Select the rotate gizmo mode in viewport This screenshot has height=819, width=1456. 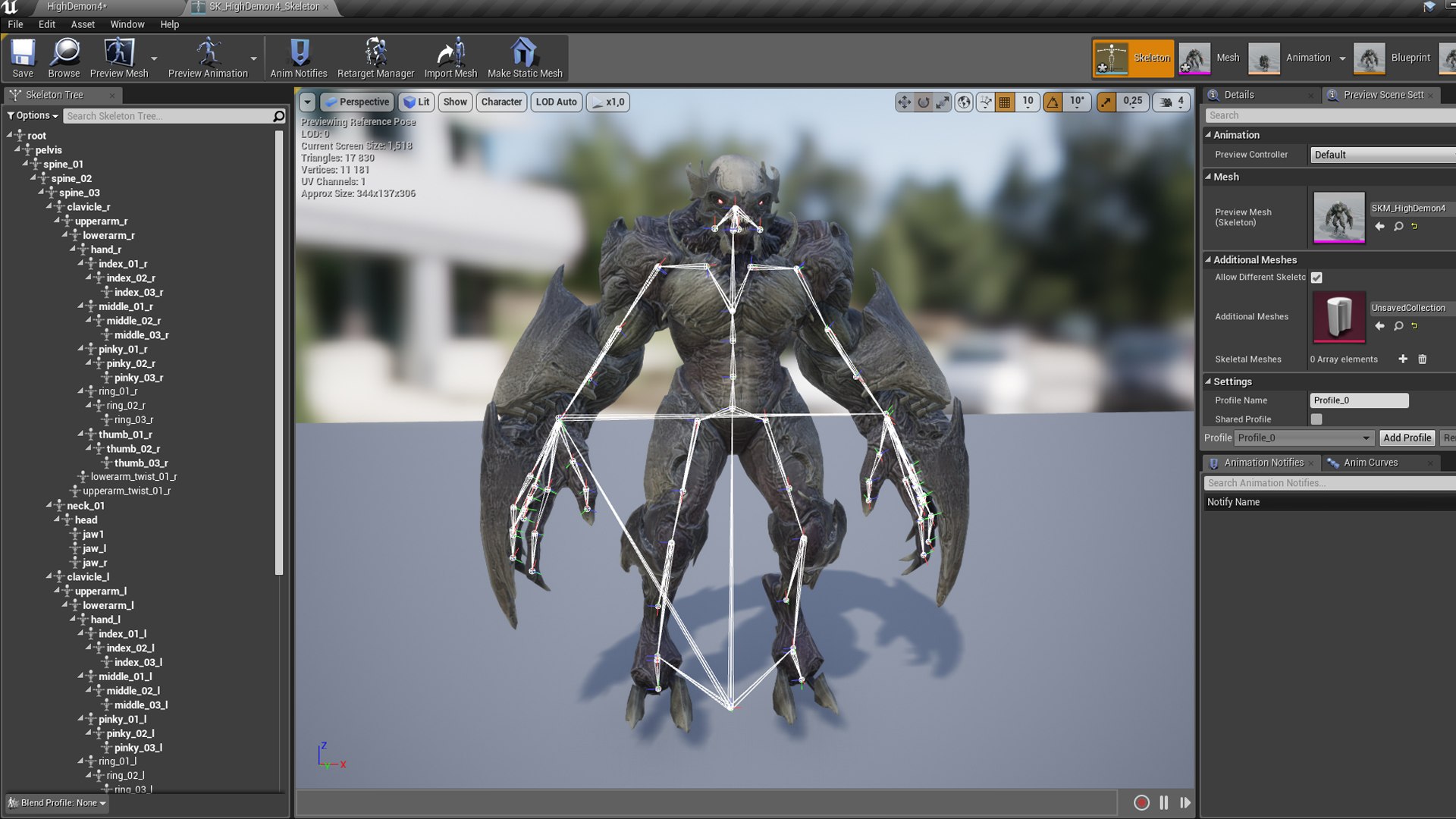tap(923, 102)
